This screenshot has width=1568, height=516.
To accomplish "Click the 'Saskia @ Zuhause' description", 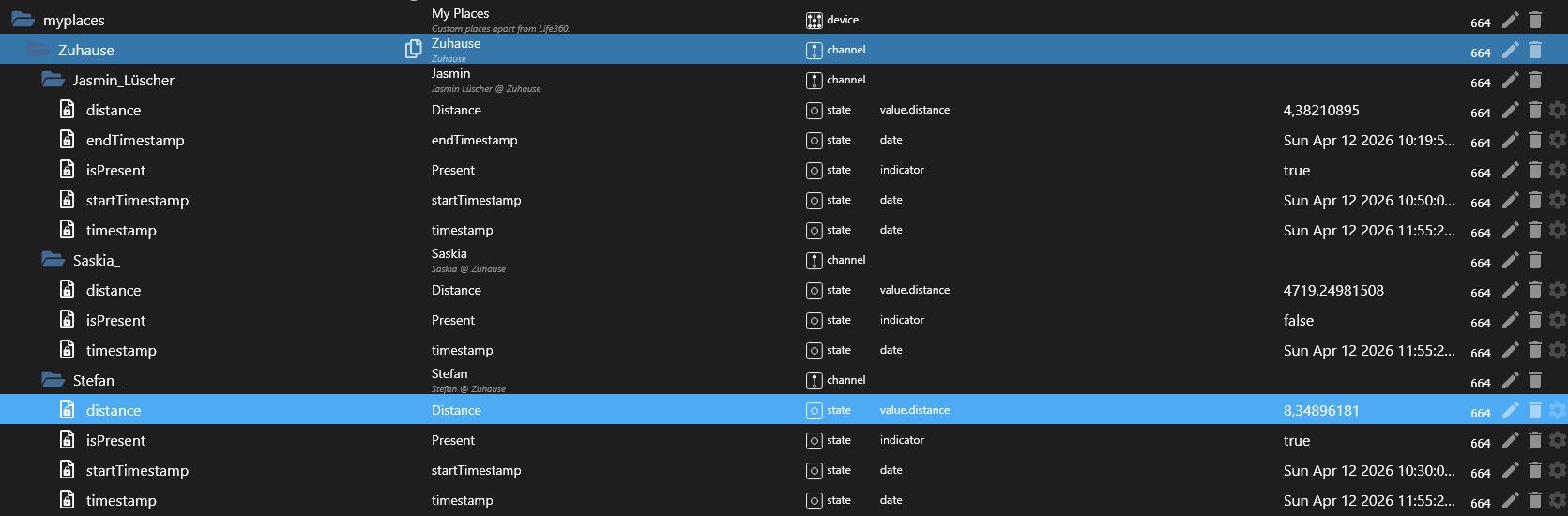I will pyautogui.click(x=468, y=269).
